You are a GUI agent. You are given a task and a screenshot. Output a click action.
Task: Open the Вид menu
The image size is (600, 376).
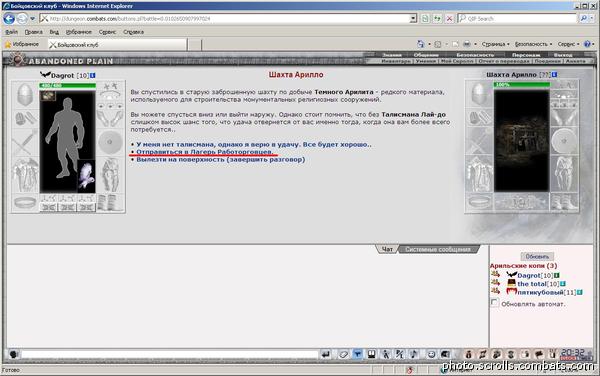point(54,32)
